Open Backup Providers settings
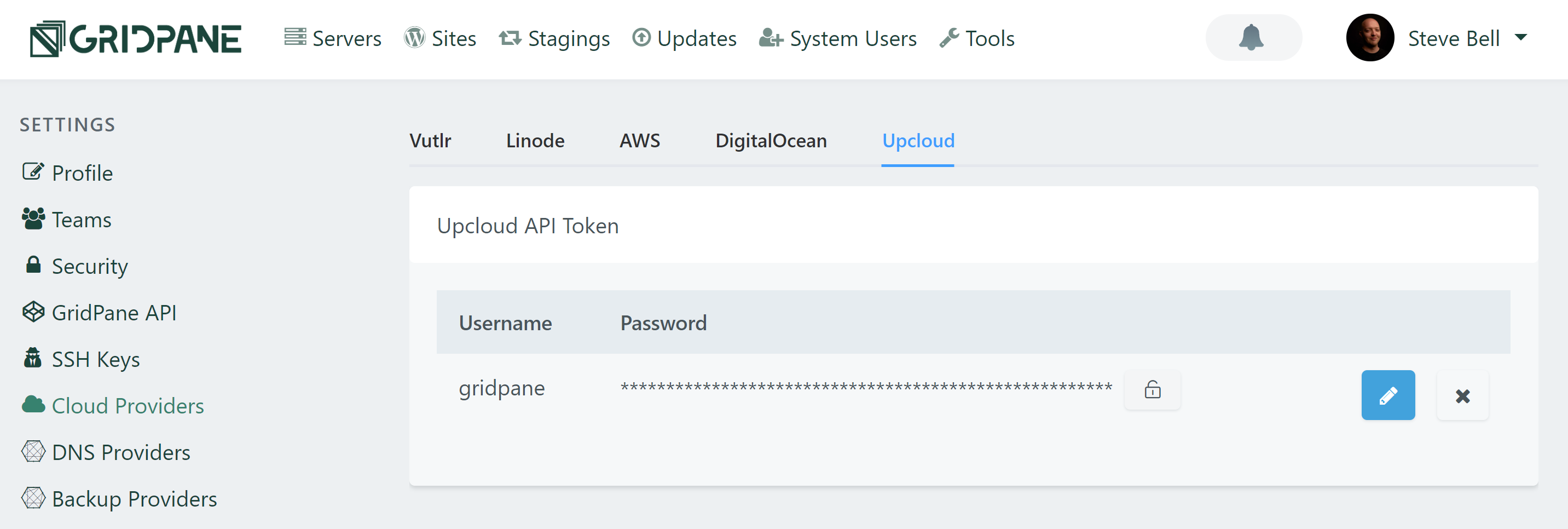This screenshot has height=529, width=1568. pyautogui.click(x=119, y=498)
